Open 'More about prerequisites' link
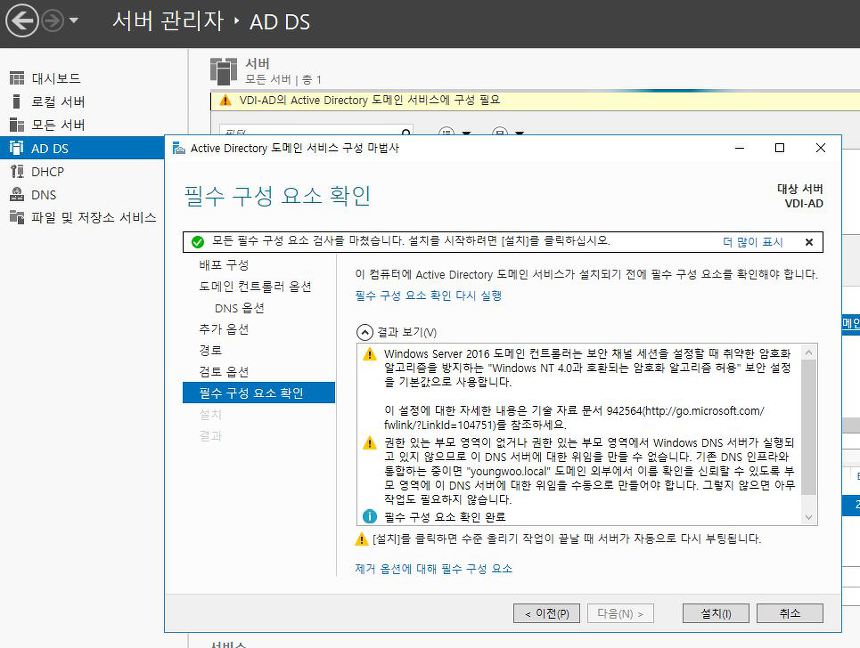 point(433,568)
